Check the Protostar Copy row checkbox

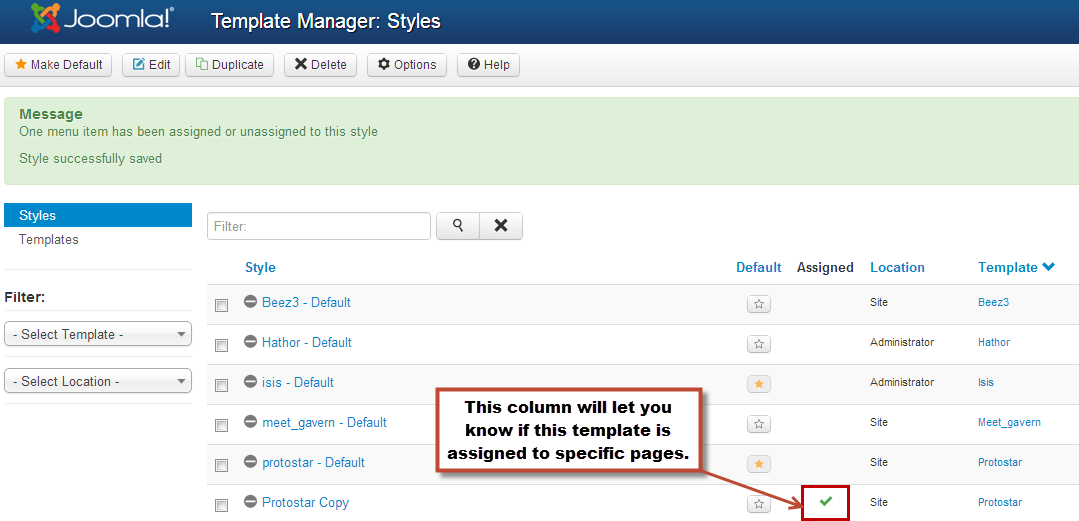click(222, 505)
